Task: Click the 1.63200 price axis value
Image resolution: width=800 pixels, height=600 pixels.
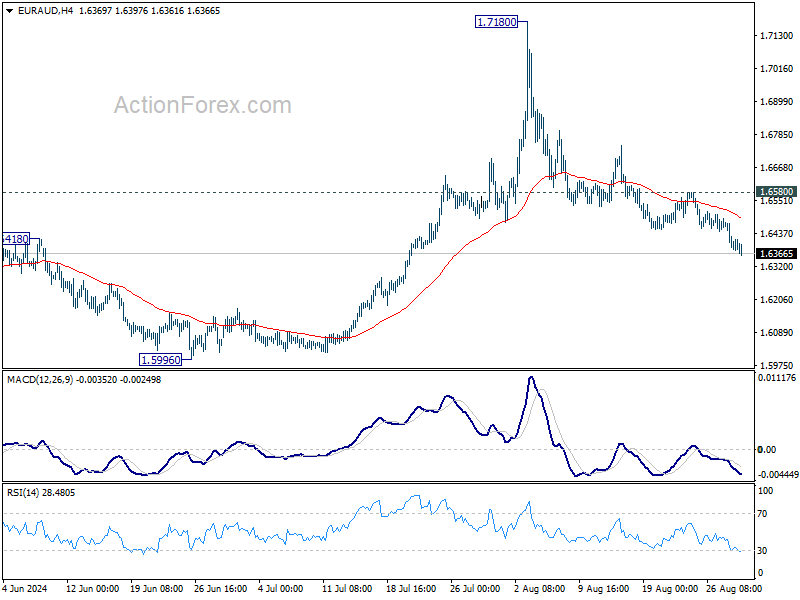Action: point(777,267)
